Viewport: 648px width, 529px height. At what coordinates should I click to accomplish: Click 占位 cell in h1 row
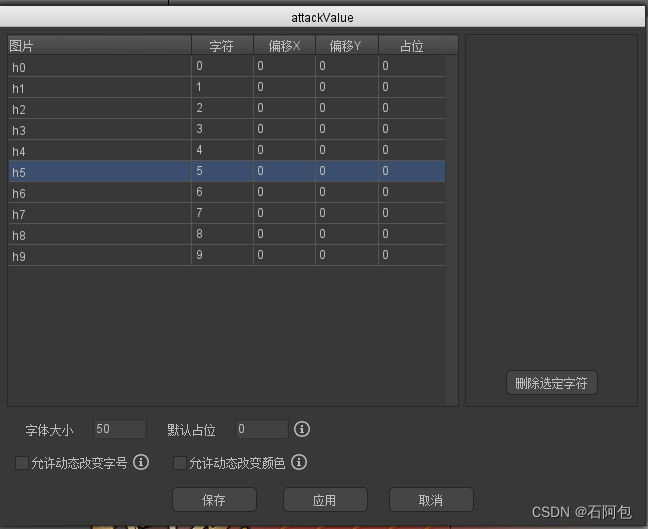point(412,87)
